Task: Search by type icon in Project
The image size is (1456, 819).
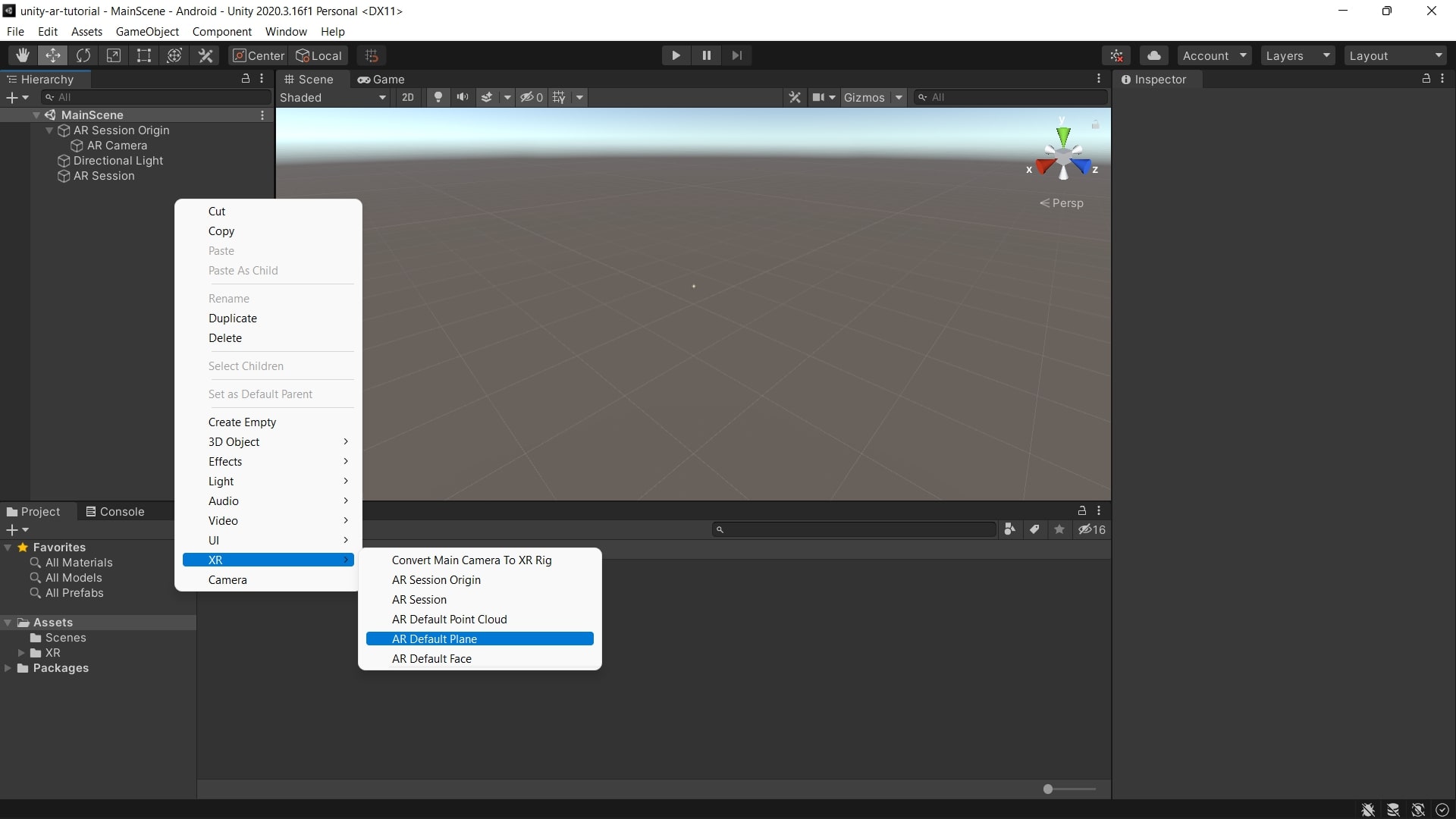Action: (x=1009, y=529)
